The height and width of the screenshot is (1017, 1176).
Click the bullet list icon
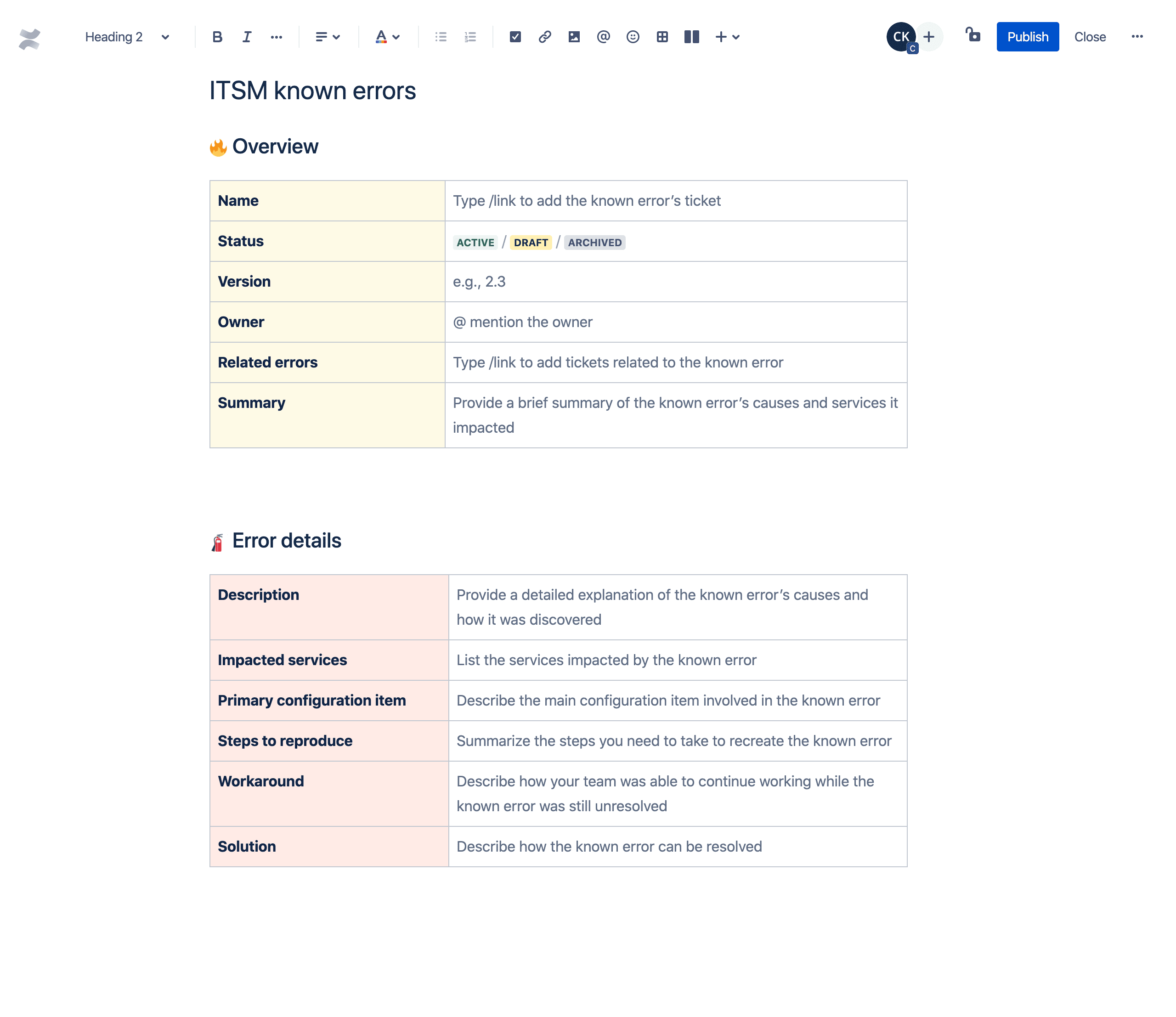[441, 37]
